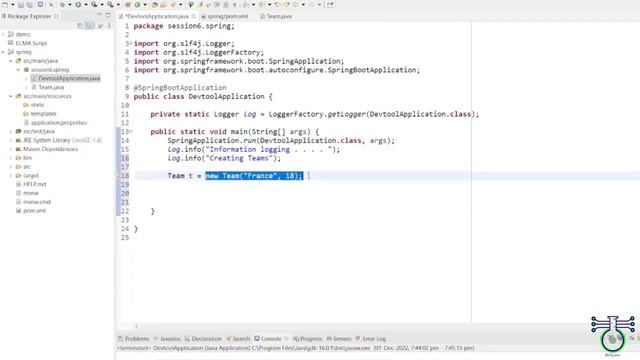Expand the demo project node
This screenshot has width=640, height=360.
(3, 34)
